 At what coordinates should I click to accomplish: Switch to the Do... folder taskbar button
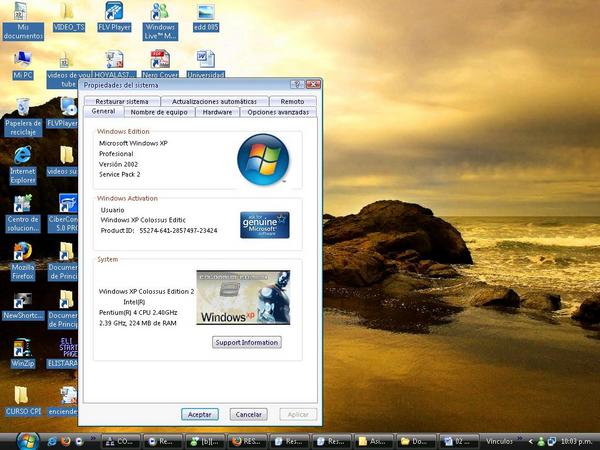[x=416, y=442]
